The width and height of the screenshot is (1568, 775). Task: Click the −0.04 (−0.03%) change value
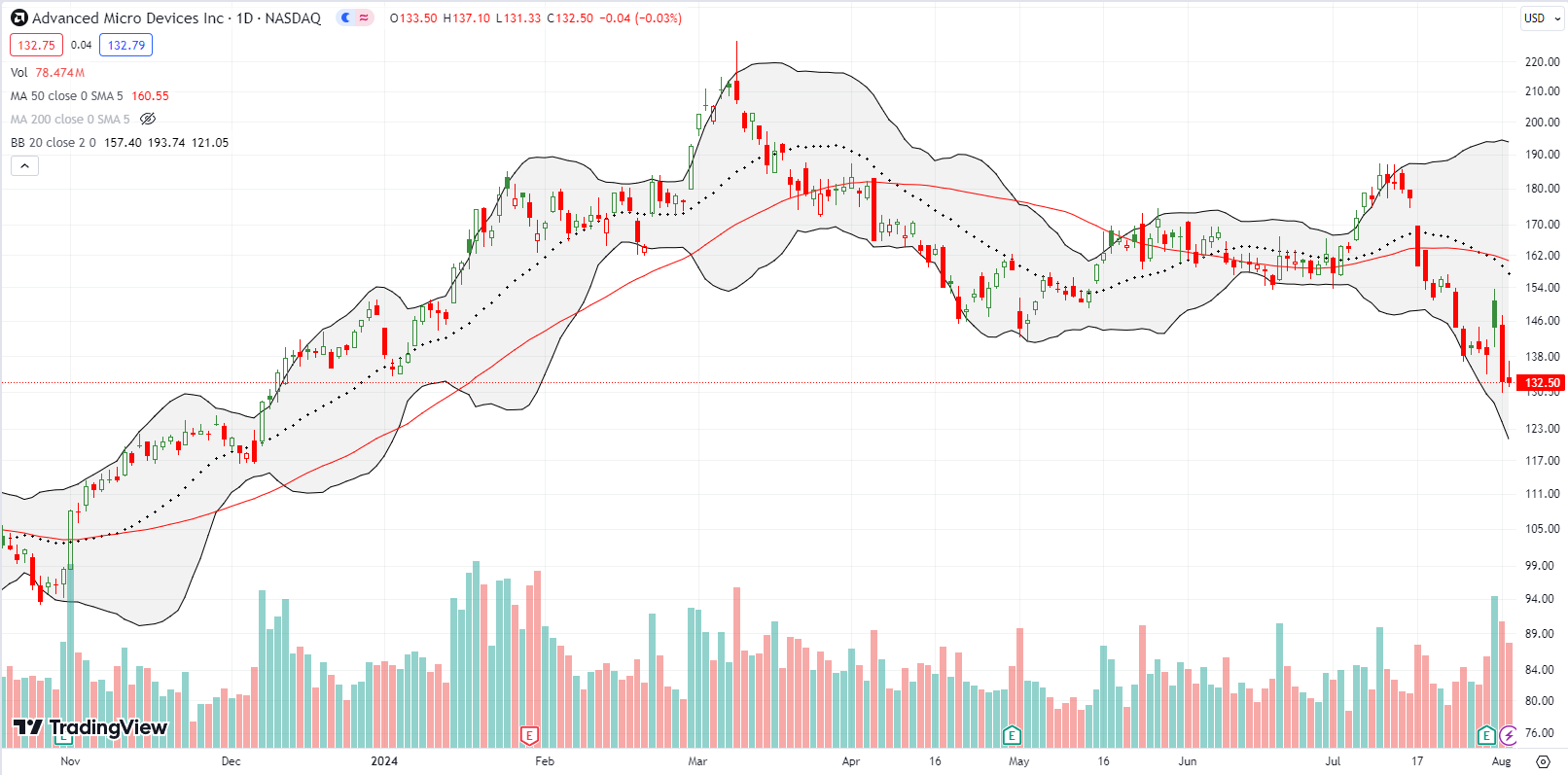(x=640, y=18)
